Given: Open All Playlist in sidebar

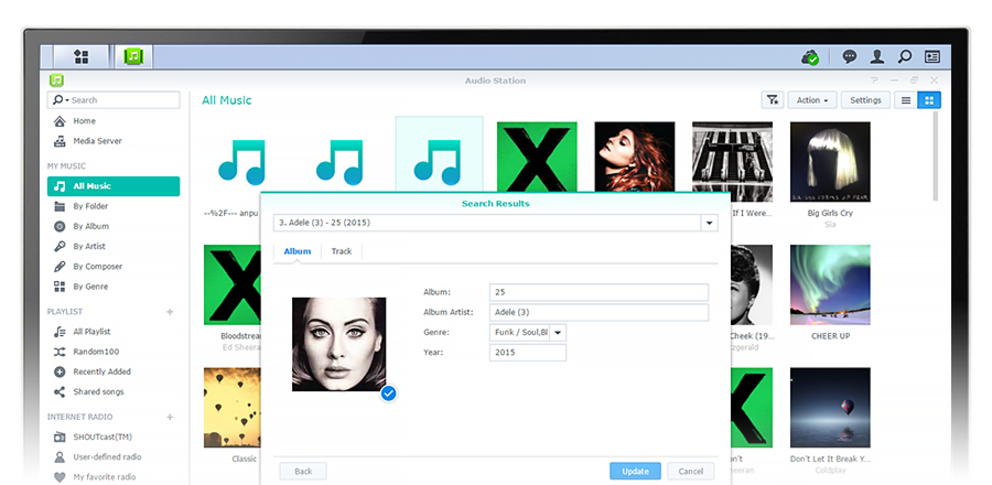Looking at the screenshot, I should [113, 331].
